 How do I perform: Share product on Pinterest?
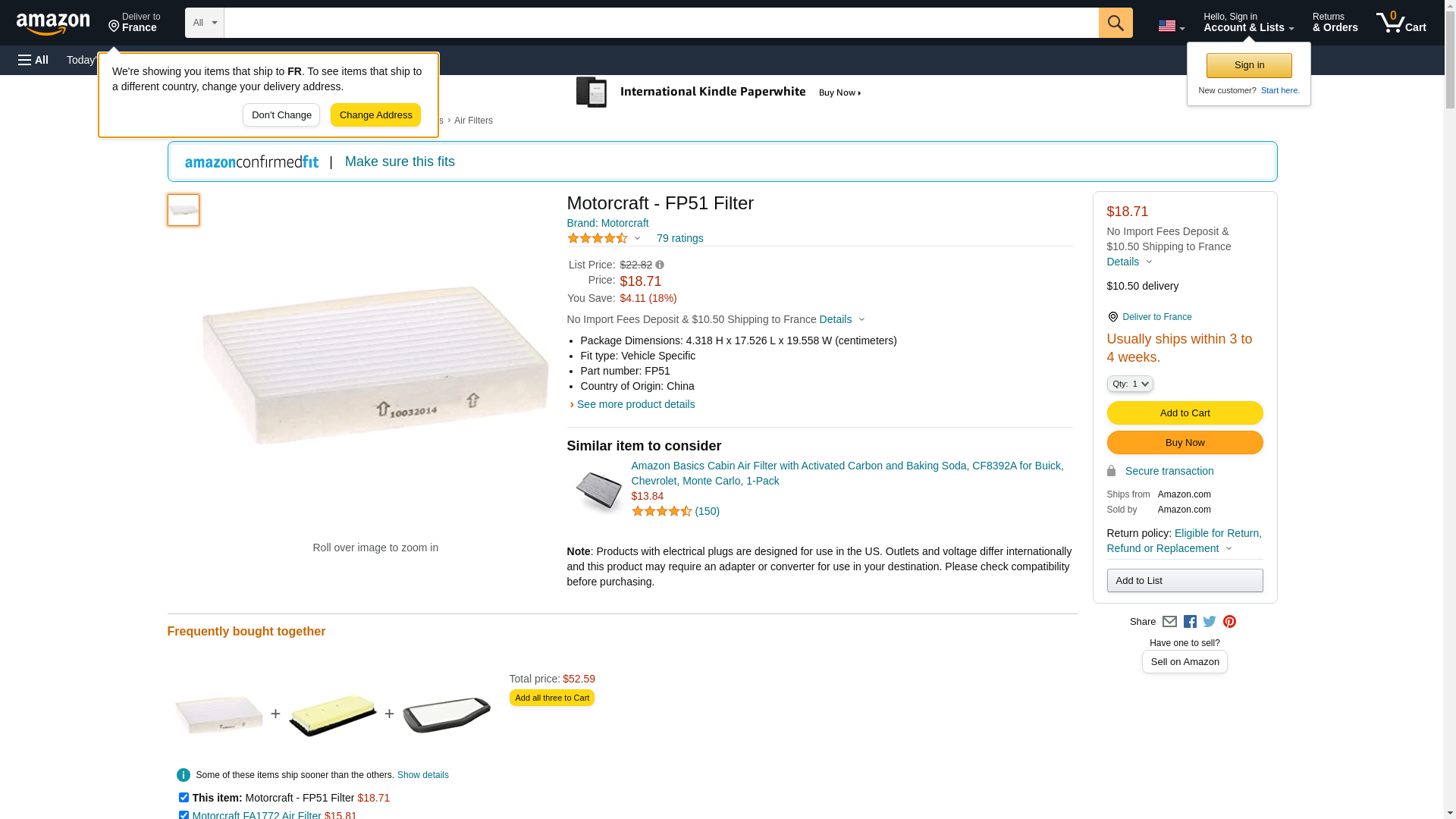[x=1229, y=622]
